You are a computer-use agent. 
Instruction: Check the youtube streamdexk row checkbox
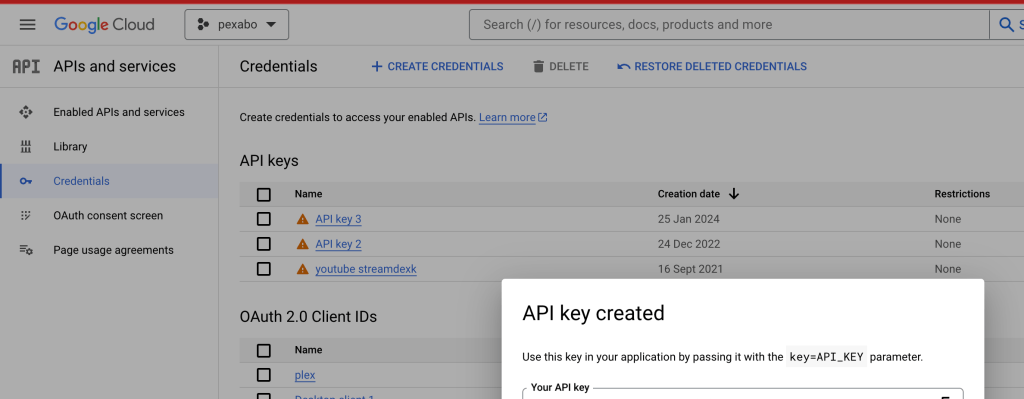tap(264, 269)
